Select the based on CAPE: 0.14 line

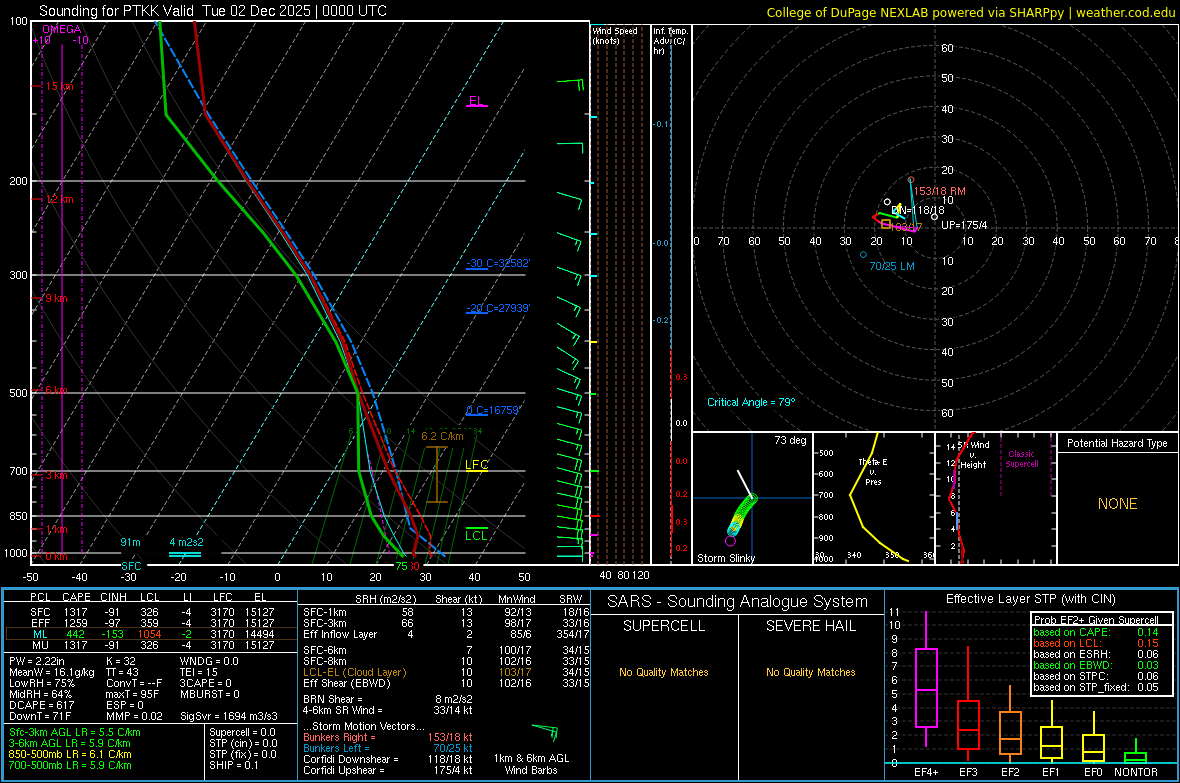(1096, 632)
